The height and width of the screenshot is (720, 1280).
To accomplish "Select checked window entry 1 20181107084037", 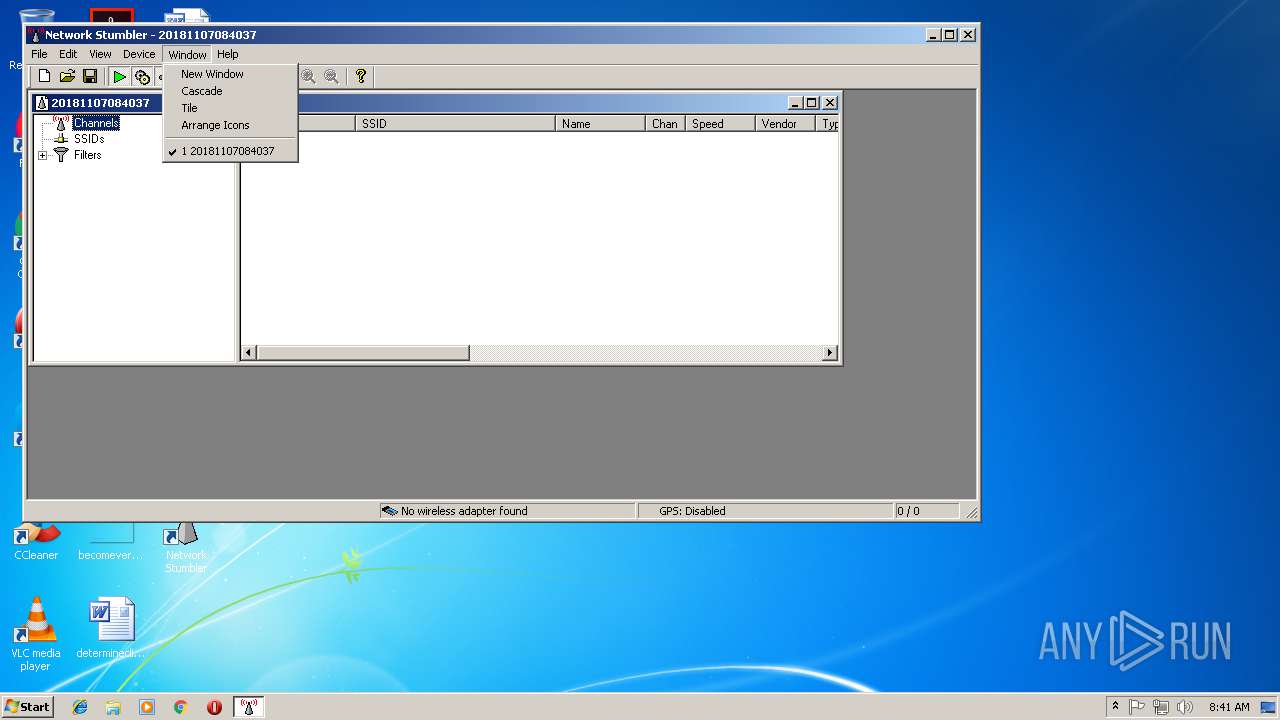I will pos(230,151).
